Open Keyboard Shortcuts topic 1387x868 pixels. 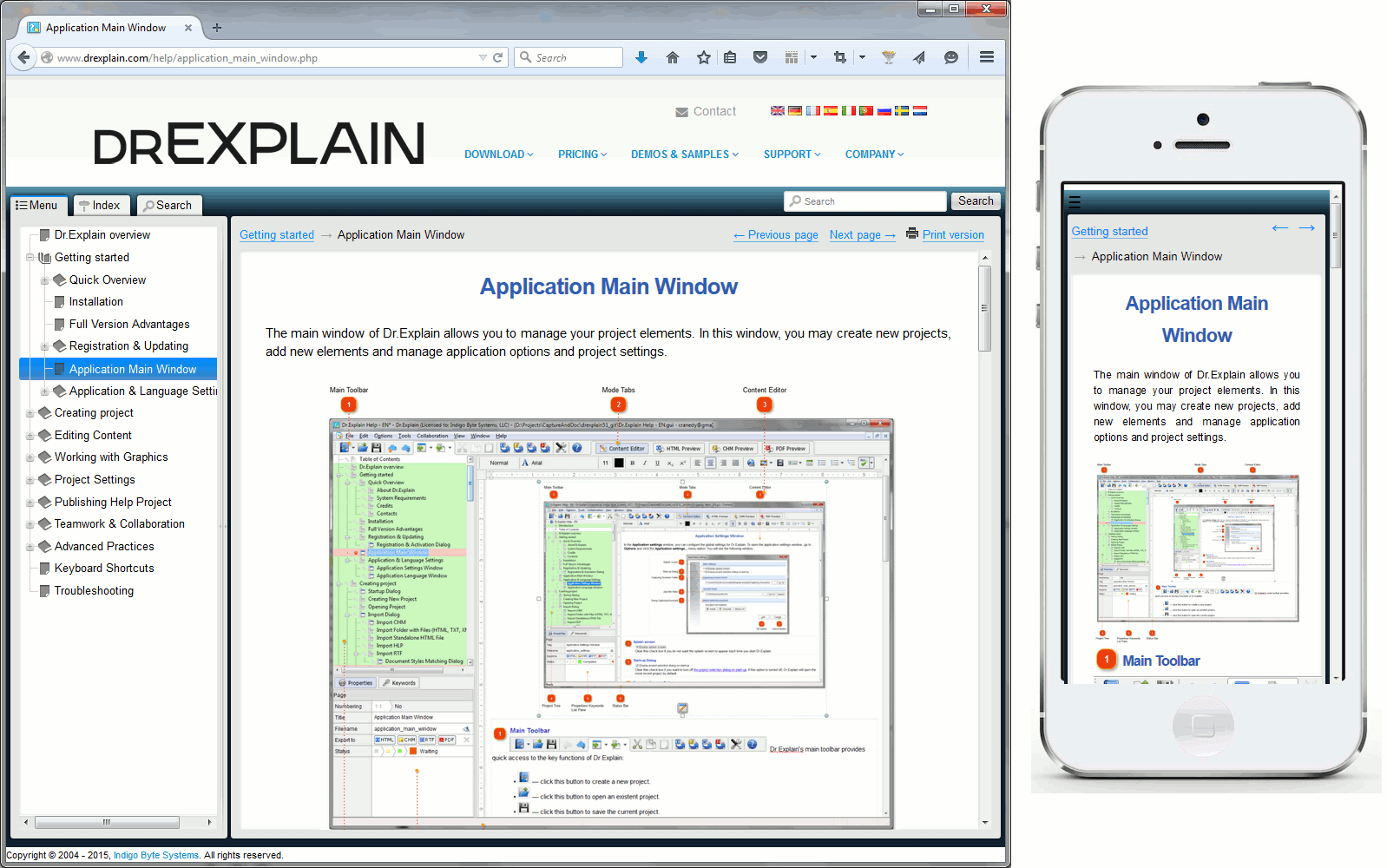click(104, 569)
